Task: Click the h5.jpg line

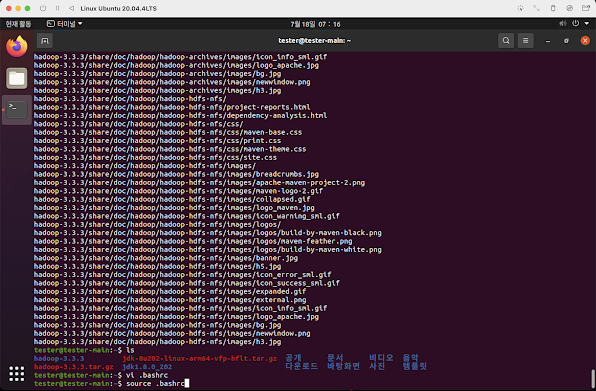Action: [157, 266]
